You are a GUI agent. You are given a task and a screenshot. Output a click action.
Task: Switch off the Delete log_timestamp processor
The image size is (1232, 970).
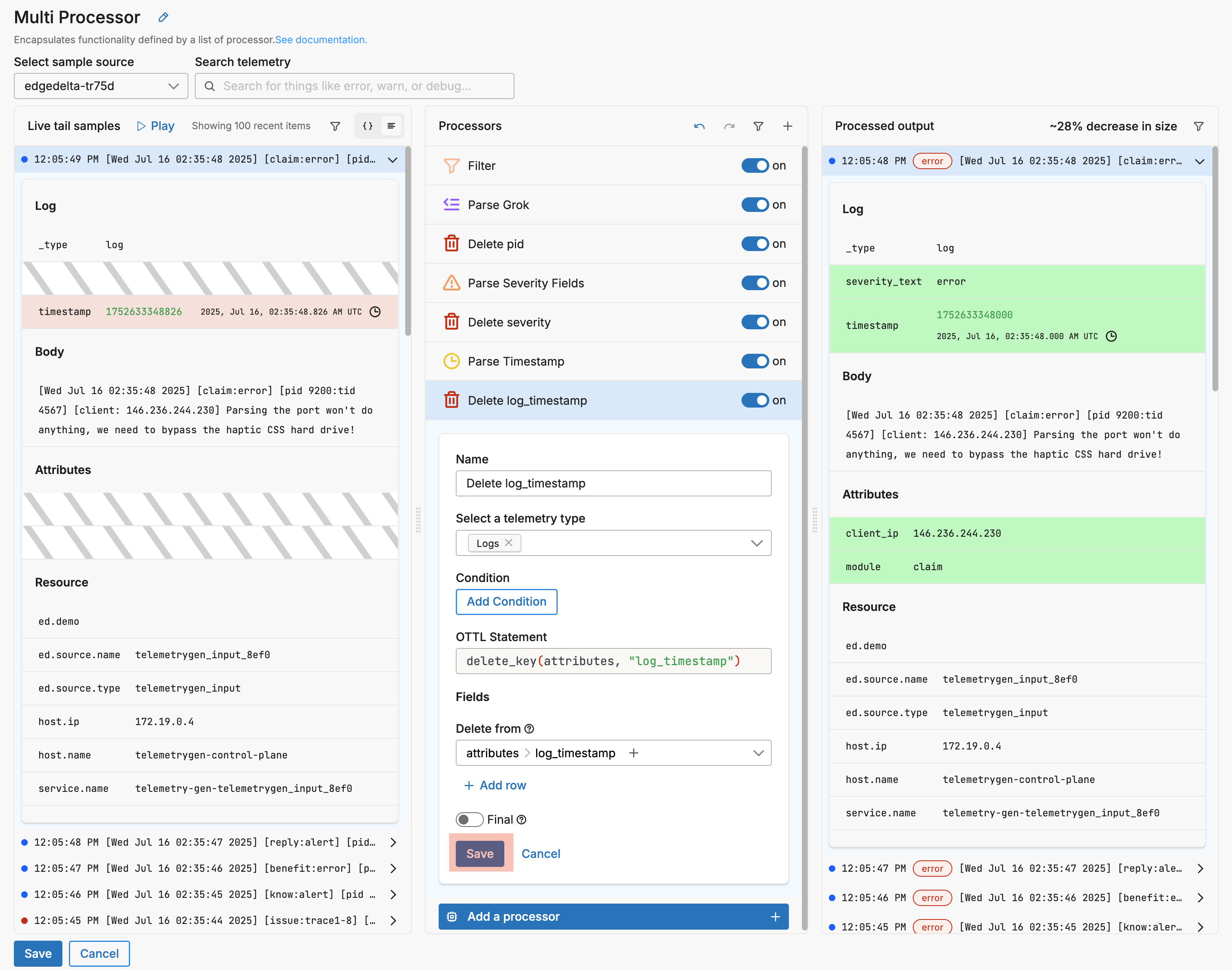click(755, 400)
